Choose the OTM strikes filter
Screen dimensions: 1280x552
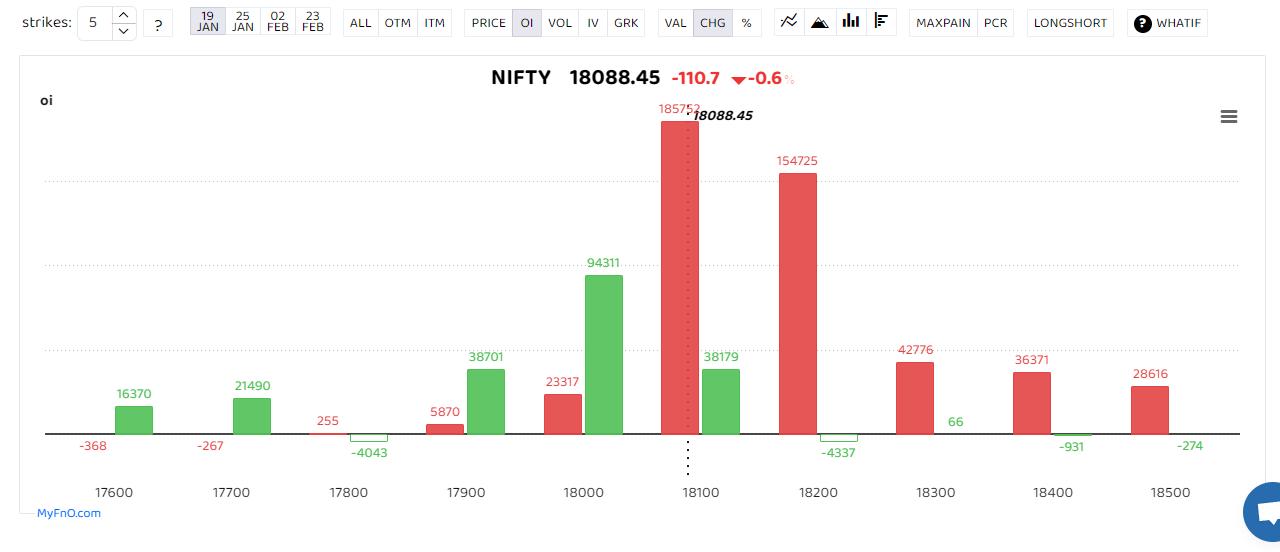point(398,23)
